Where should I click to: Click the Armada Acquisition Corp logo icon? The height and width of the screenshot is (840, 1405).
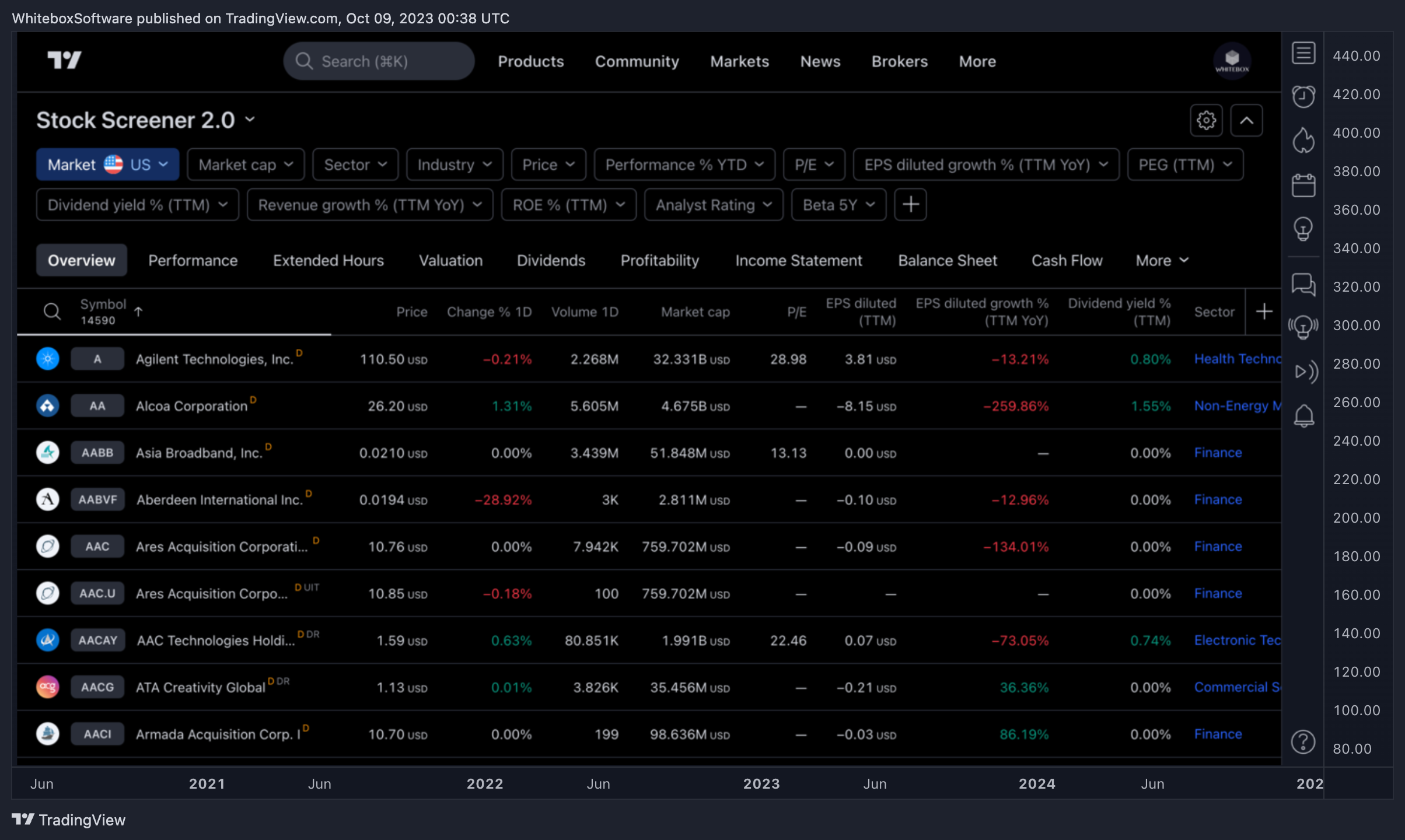(x=48, y=733)
